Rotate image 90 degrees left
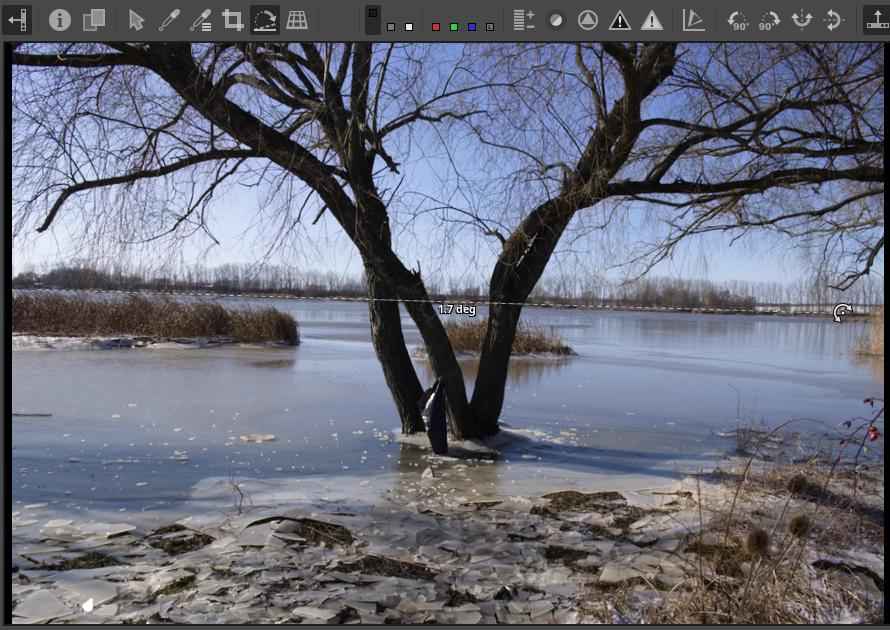This screenshot has height=630, width=890. 738,20
